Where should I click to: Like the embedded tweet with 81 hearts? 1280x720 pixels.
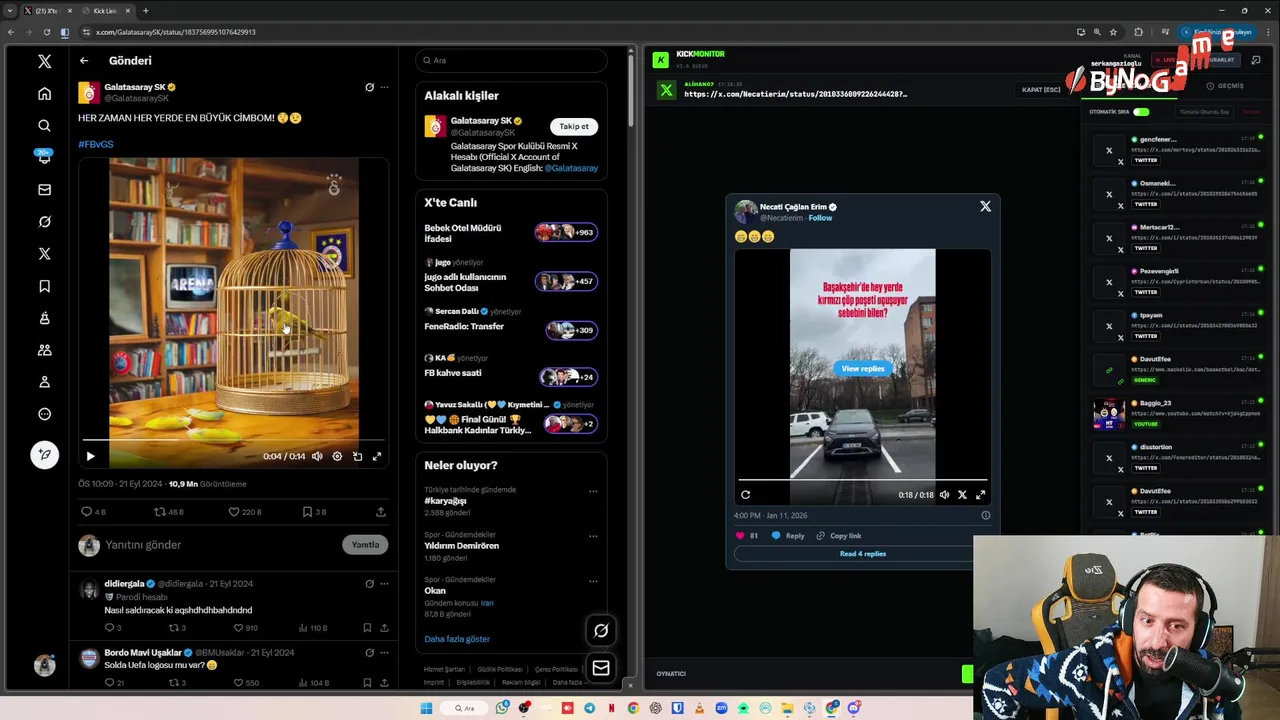(746, 536)
